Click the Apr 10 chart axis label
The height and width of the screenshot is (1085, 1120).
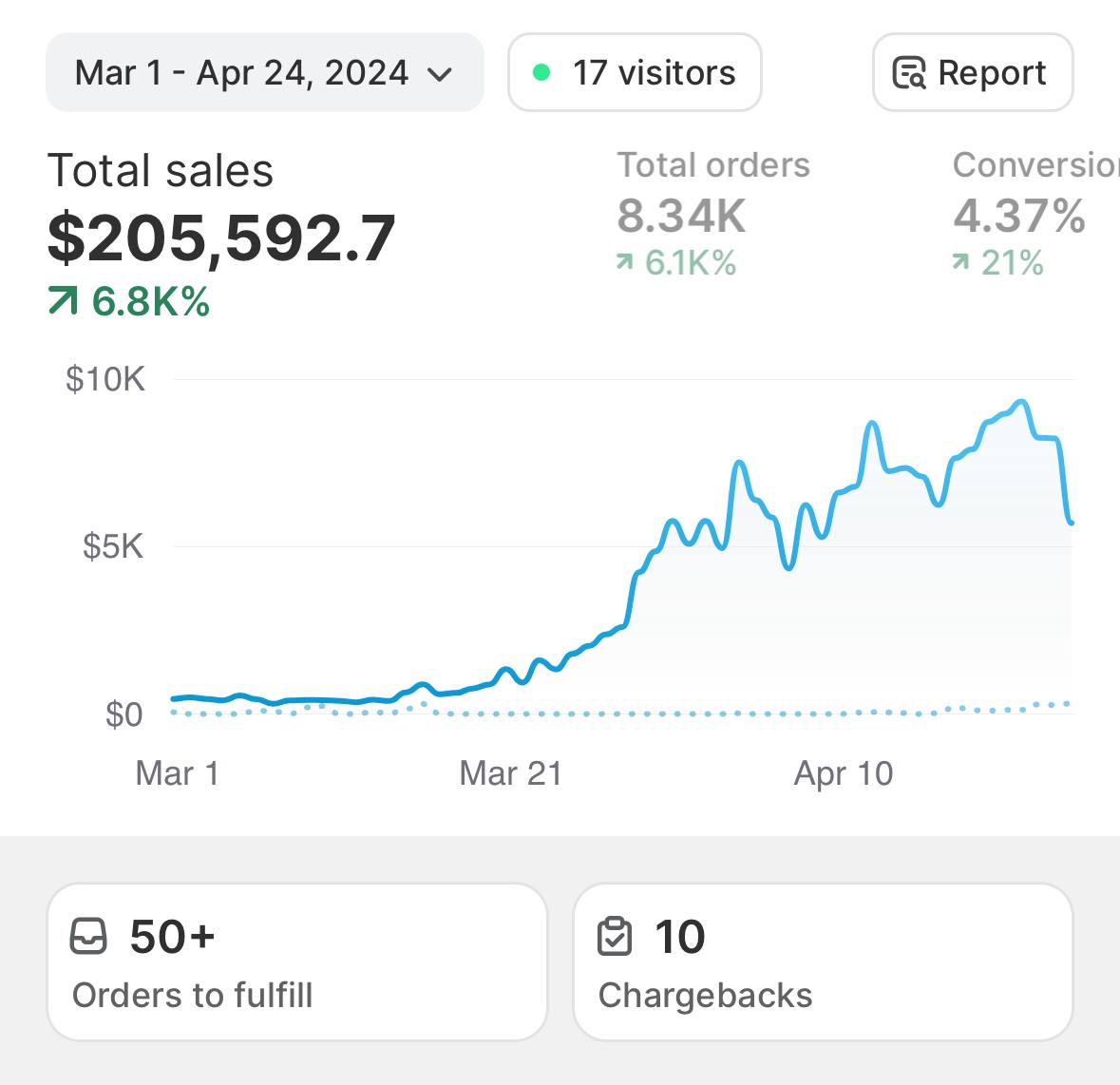tap(844, 773)
